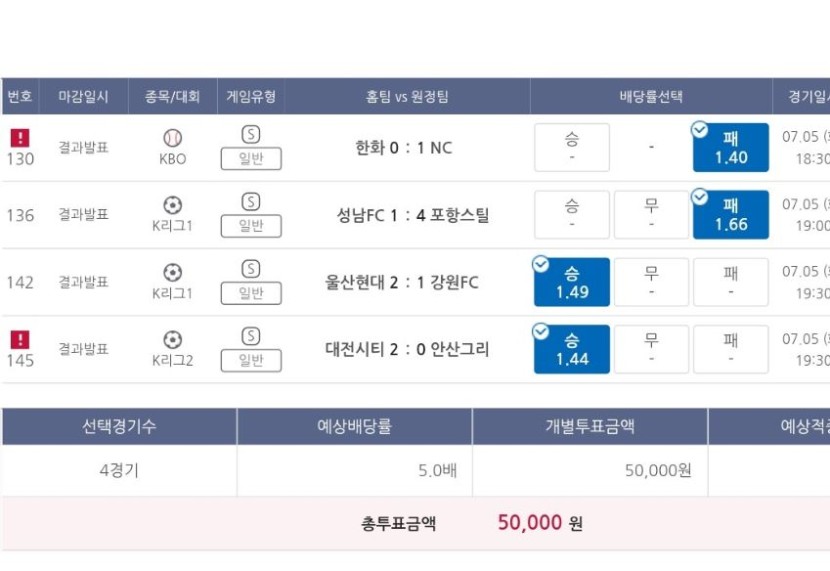The image size is (830, 571).
Task: Click soccer ball icon for game 142
Action: point(173,273)
